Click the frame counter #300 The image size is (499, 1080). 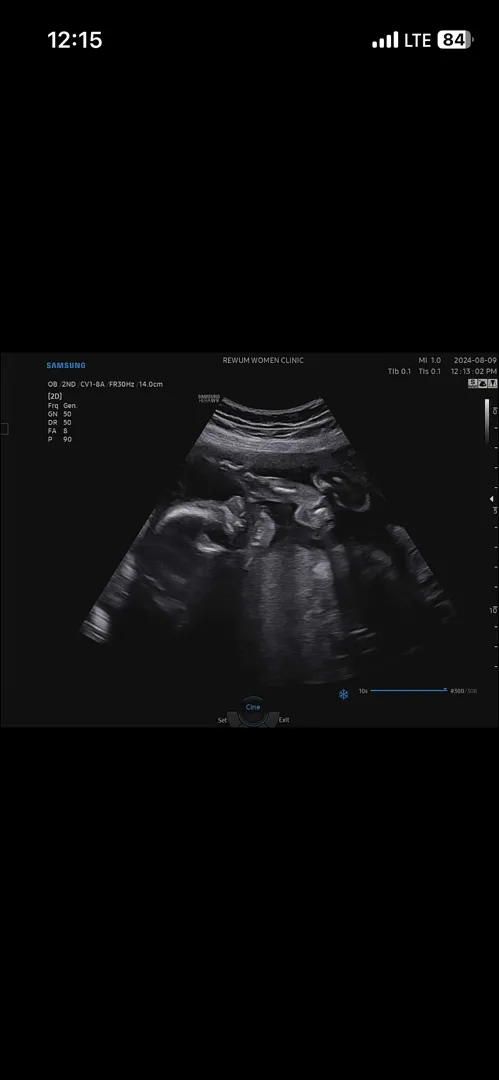(457, 691)
